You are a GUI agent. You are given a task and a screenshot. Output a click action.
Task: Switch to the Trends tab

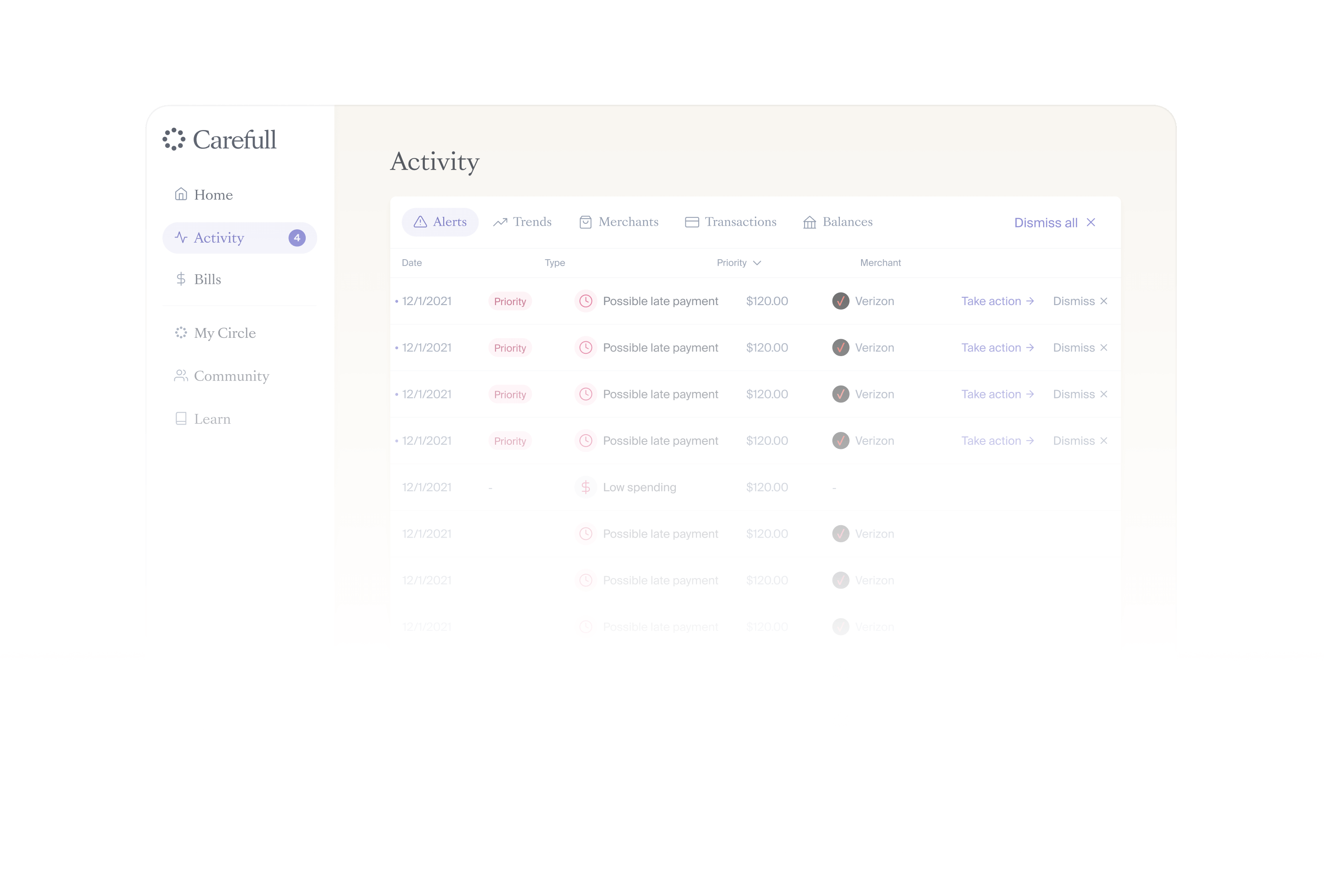pyautogui.click(x=522, y=222)
